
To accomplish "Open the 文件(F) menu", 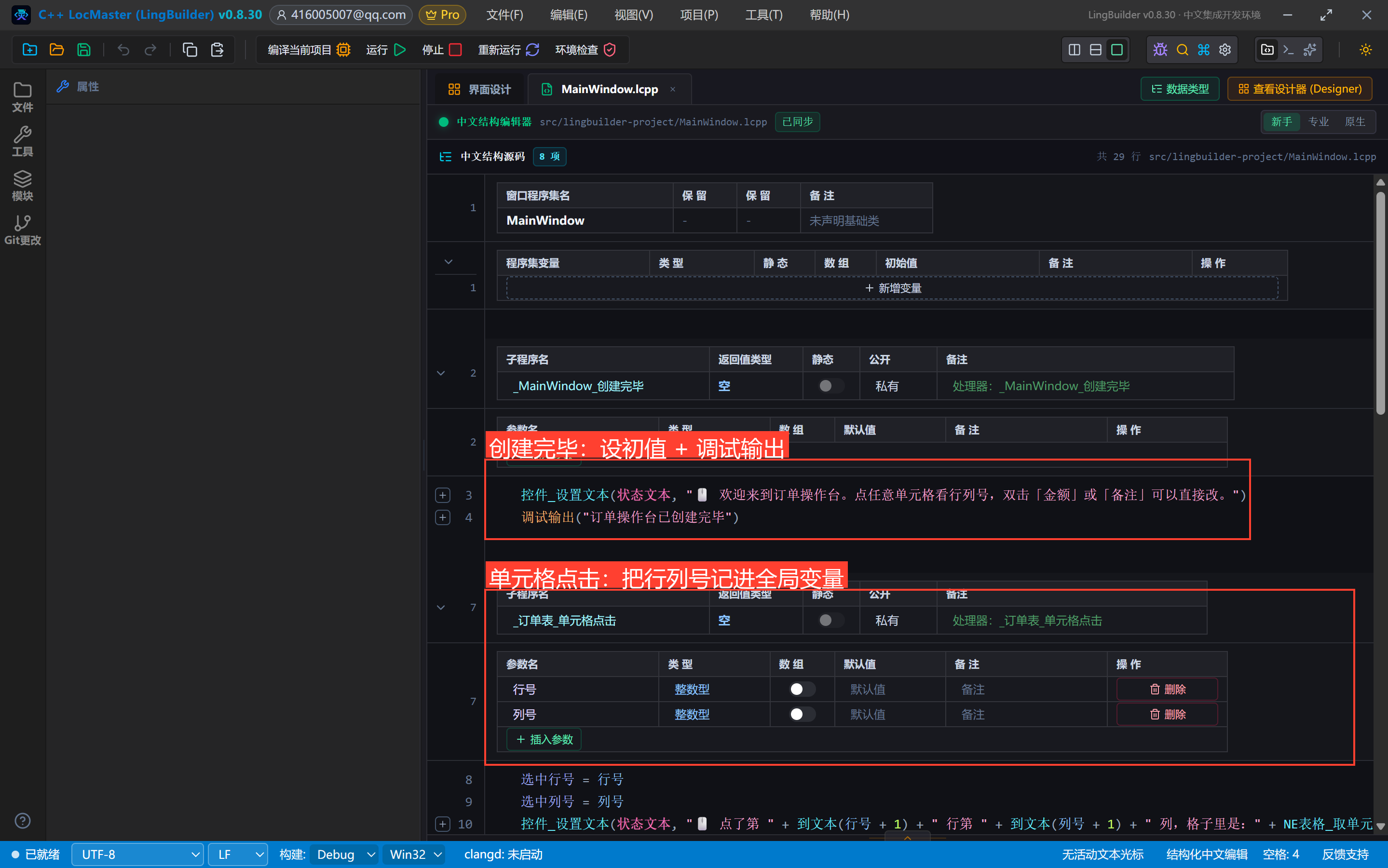I will 504,15.
